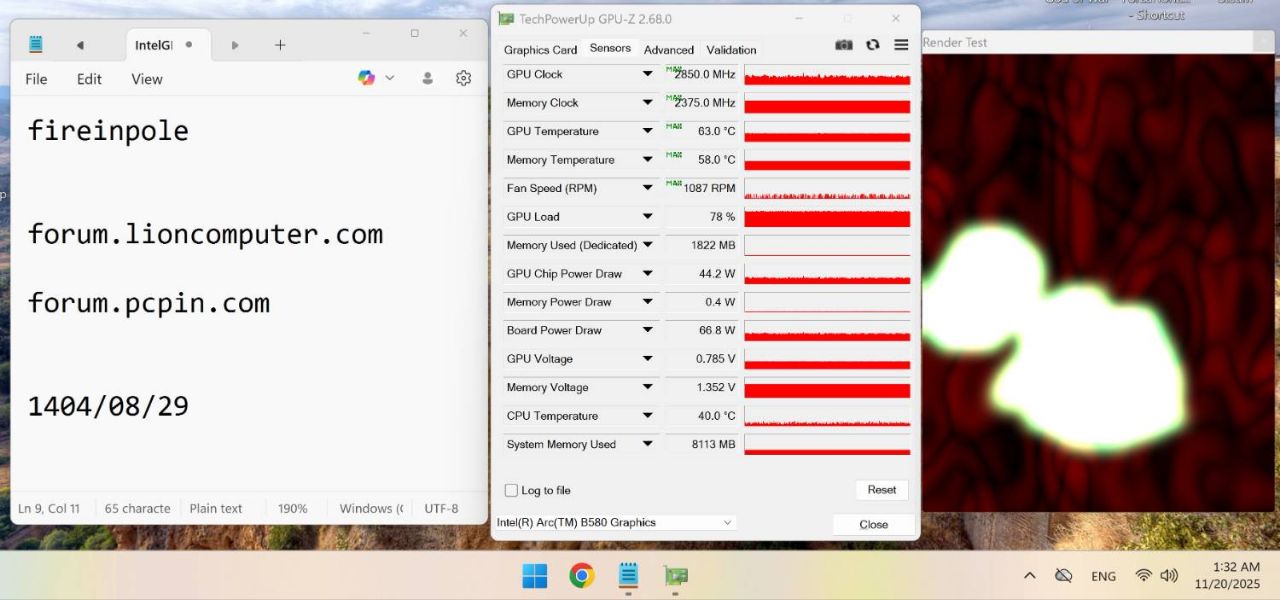Expand CPU Temperature sensor dropdown
Image resolution: width=1280 pixels, height=600 pixels.
click(x=648, y=416)
